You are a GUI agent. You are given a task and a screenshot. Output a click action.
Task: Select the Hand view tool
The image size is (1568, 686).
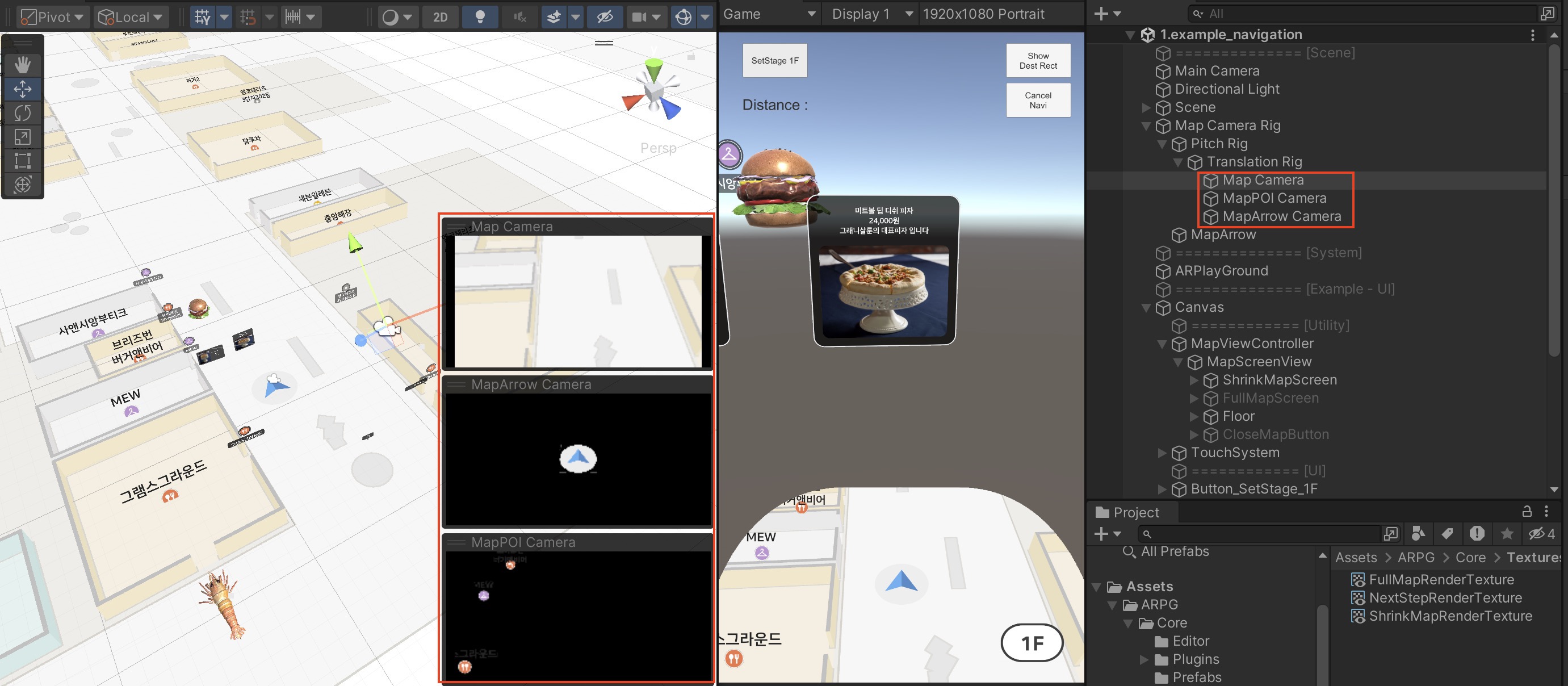tap(23, 64)
